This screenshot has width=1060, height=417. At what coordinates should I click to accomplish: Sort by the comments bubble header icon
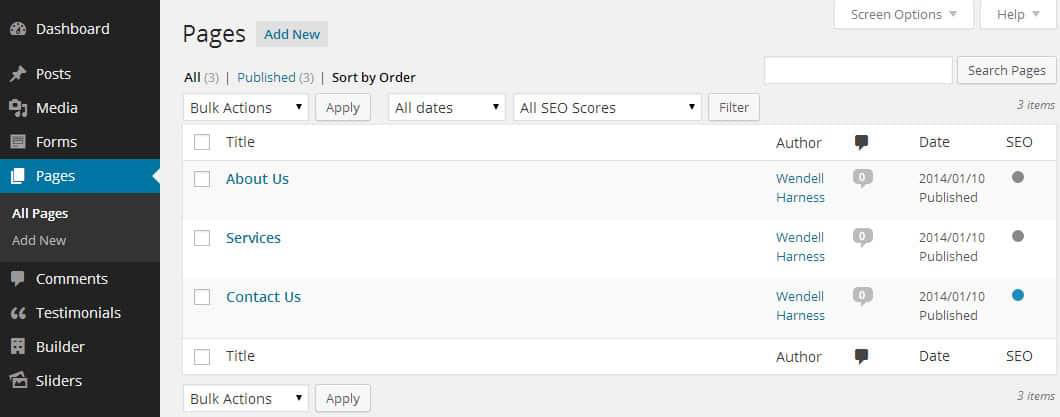tap(861, 143)
